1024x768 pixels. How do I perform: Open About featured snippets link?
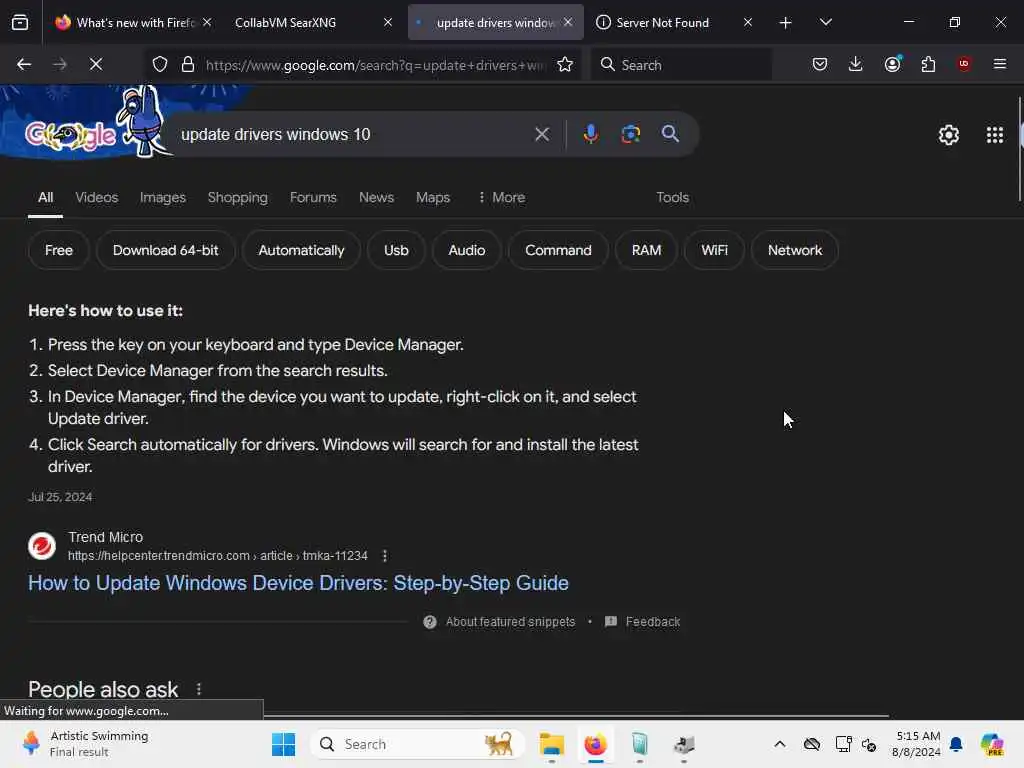(510, 622)
